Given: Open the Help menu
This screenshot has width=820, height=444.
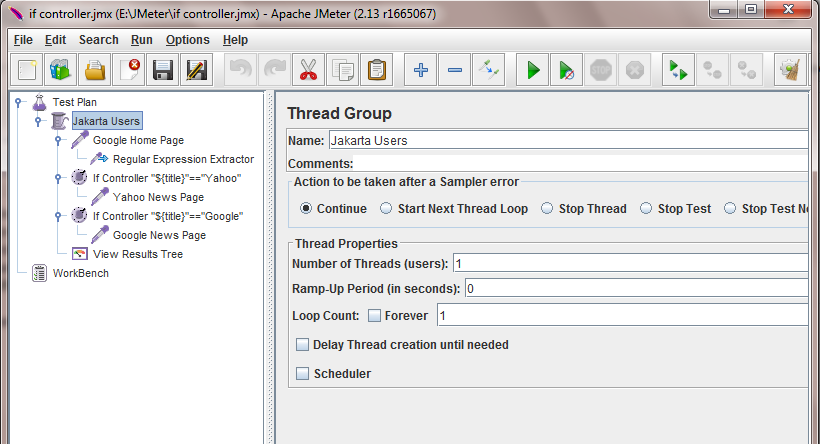Looking at the screenshot, I should pos(235,40).
